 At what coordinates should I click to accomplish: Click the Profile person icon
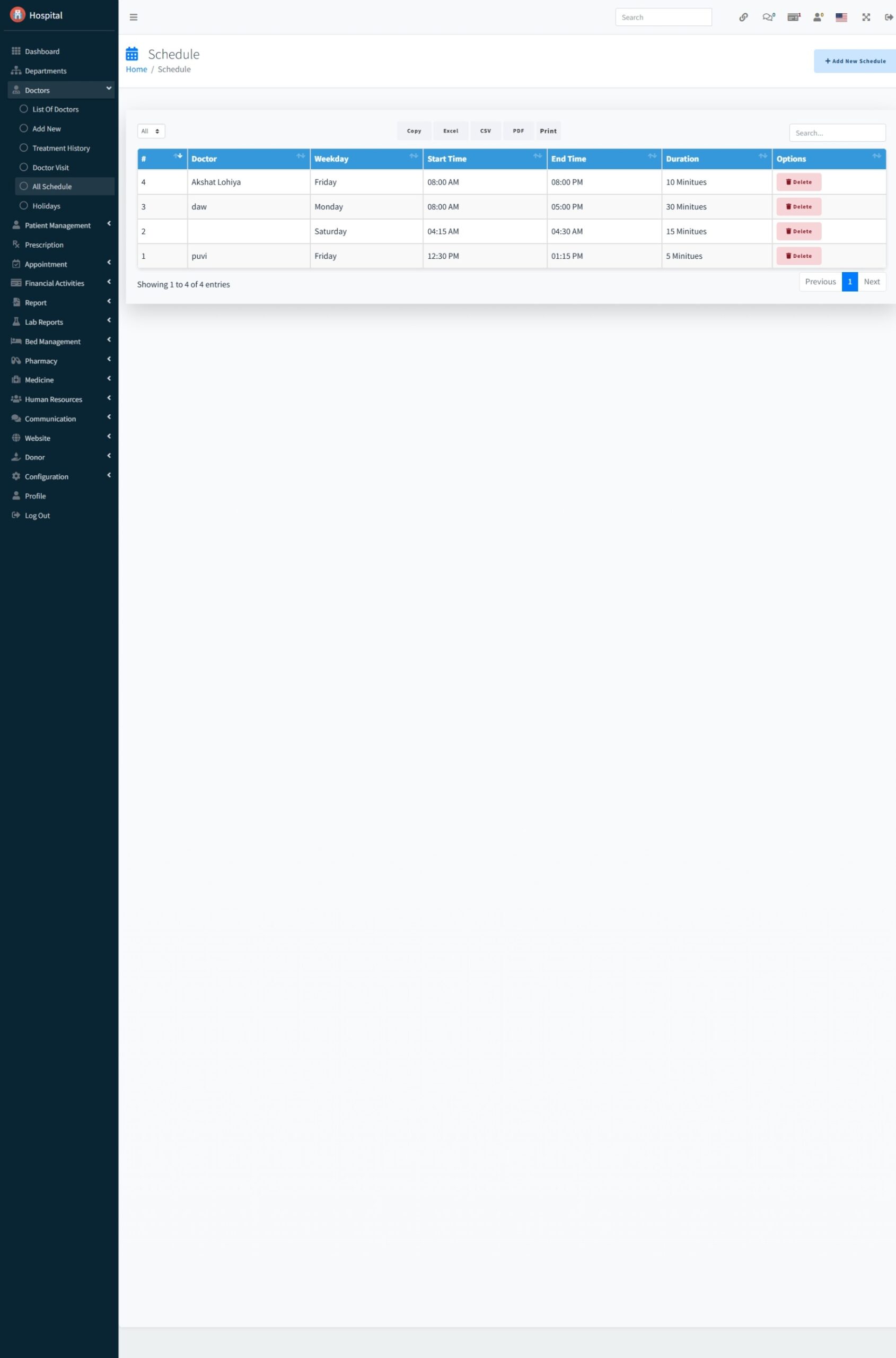(x=16, y=496)
